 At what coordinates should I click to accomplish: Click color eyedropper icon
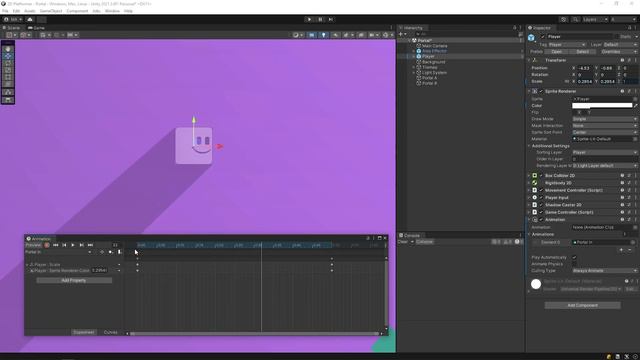pyautogui.click(x=636, y=106)
